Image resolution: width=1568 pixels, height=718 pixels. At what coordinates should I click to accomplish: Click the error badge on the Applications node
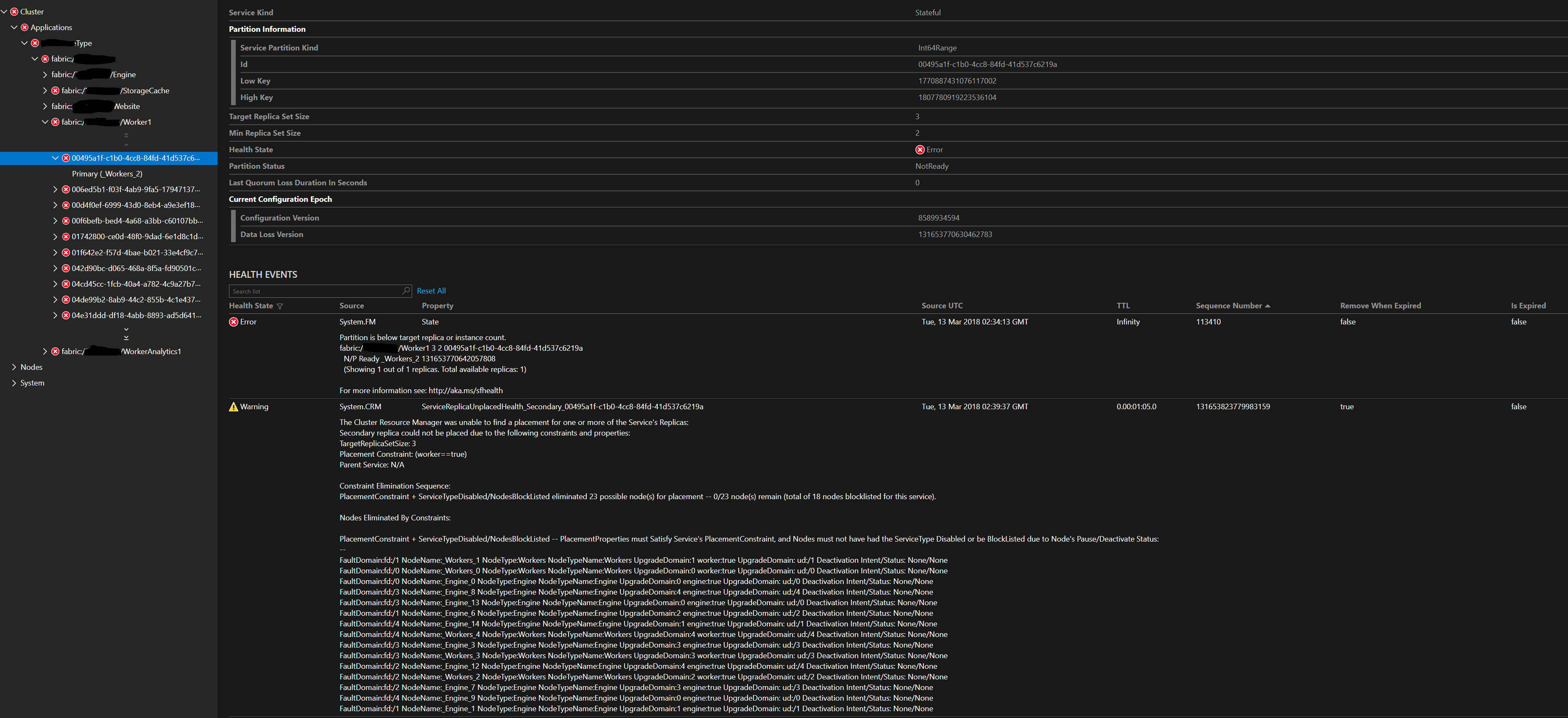pyautogui.click(x=24, y=27)
